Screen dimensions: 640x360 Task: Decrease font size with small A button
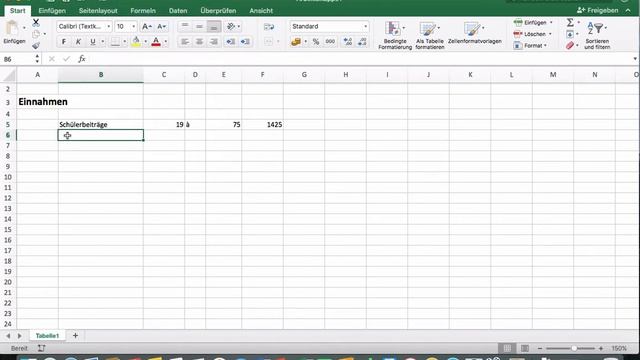[x=162, y=27]
